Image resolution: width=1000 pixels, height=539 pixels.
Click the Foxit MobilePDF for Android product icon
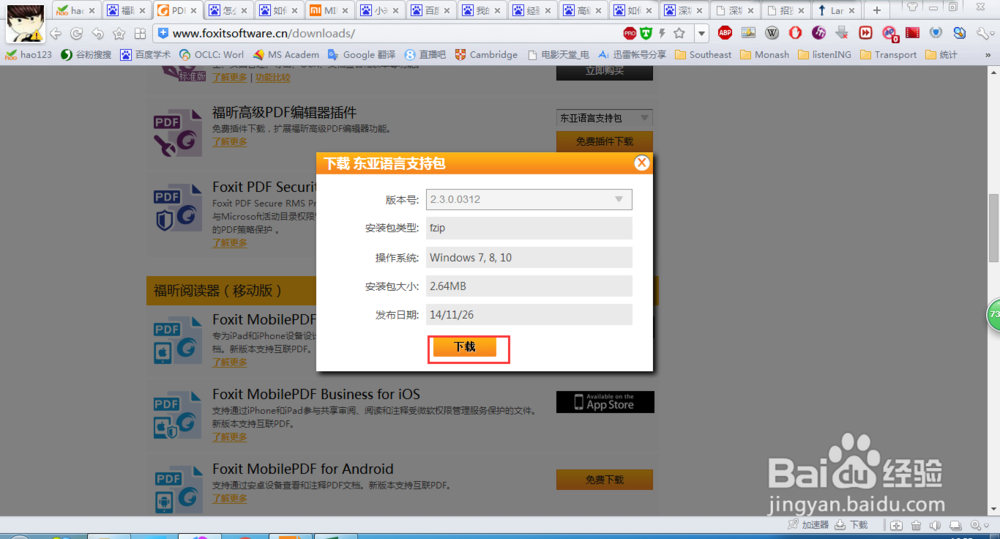pyautogui.click(x=177, y=490)
